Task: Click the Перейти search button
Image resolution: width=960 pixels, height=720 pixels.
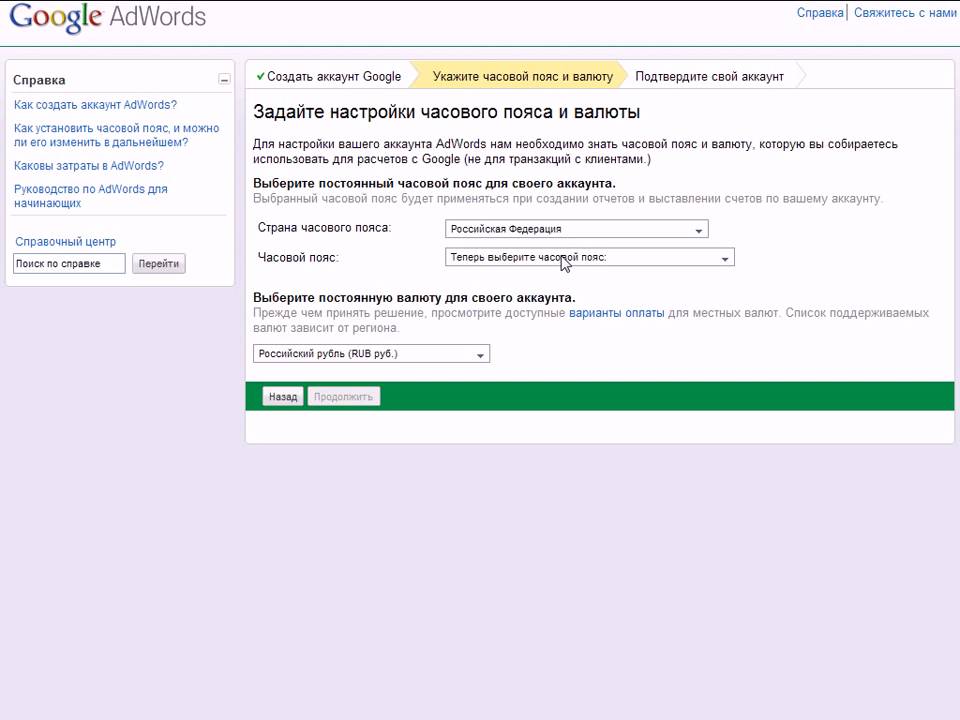Action: [x=159, y=264]
